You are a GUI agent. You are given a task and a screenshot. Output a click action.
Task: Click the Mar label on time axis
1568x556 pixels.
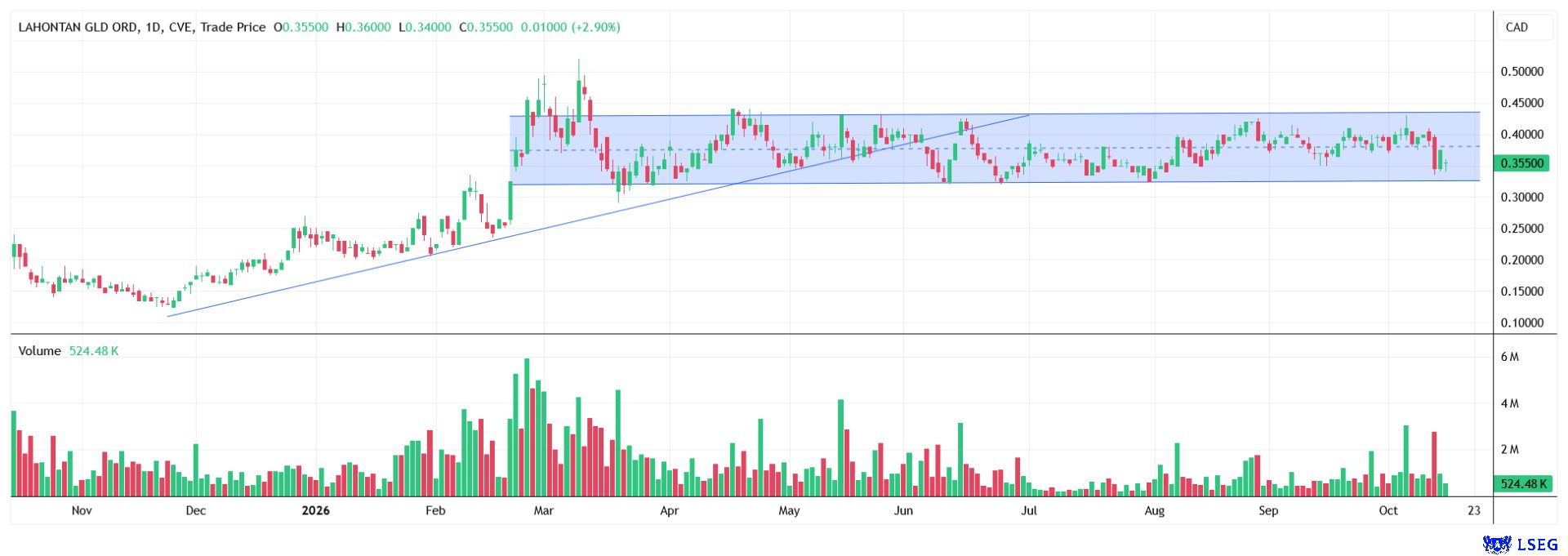coord(543,511)
